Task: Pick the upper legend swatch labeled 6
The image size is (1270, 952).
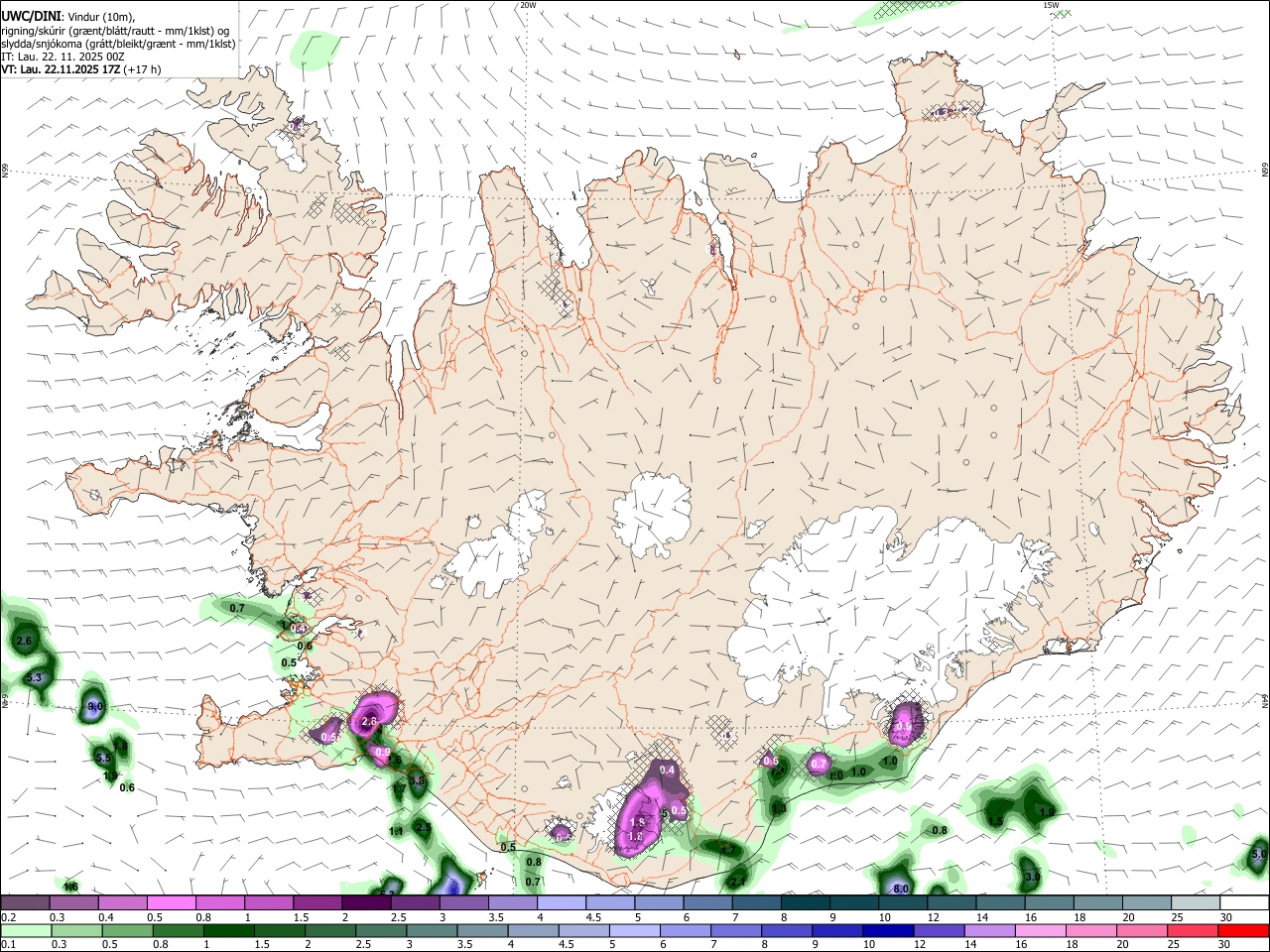Action: (x=706, y=902)
